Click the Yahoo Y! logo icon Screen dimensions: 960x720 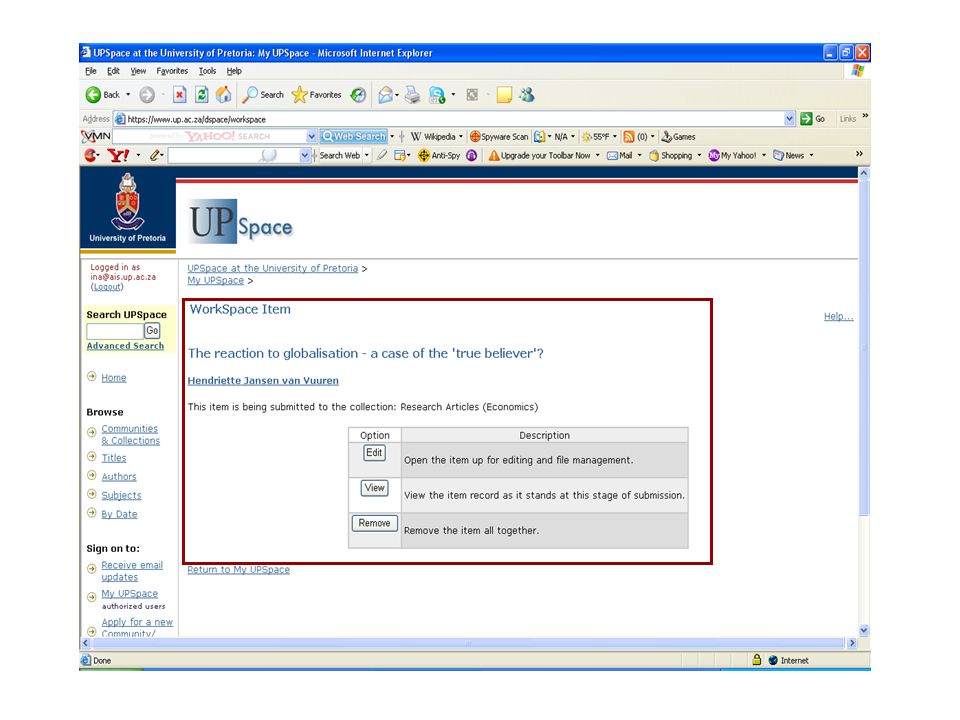(x=118, y=156)
